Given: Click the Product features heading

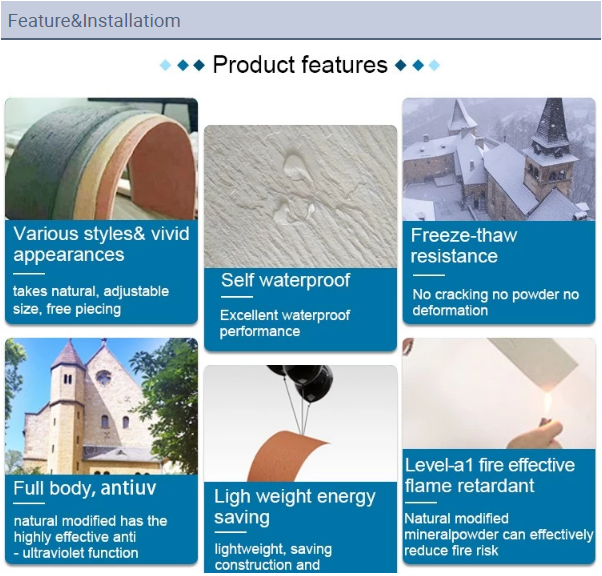Looking at the screenshot, I should pyautogui.click(x=300, y=65).
